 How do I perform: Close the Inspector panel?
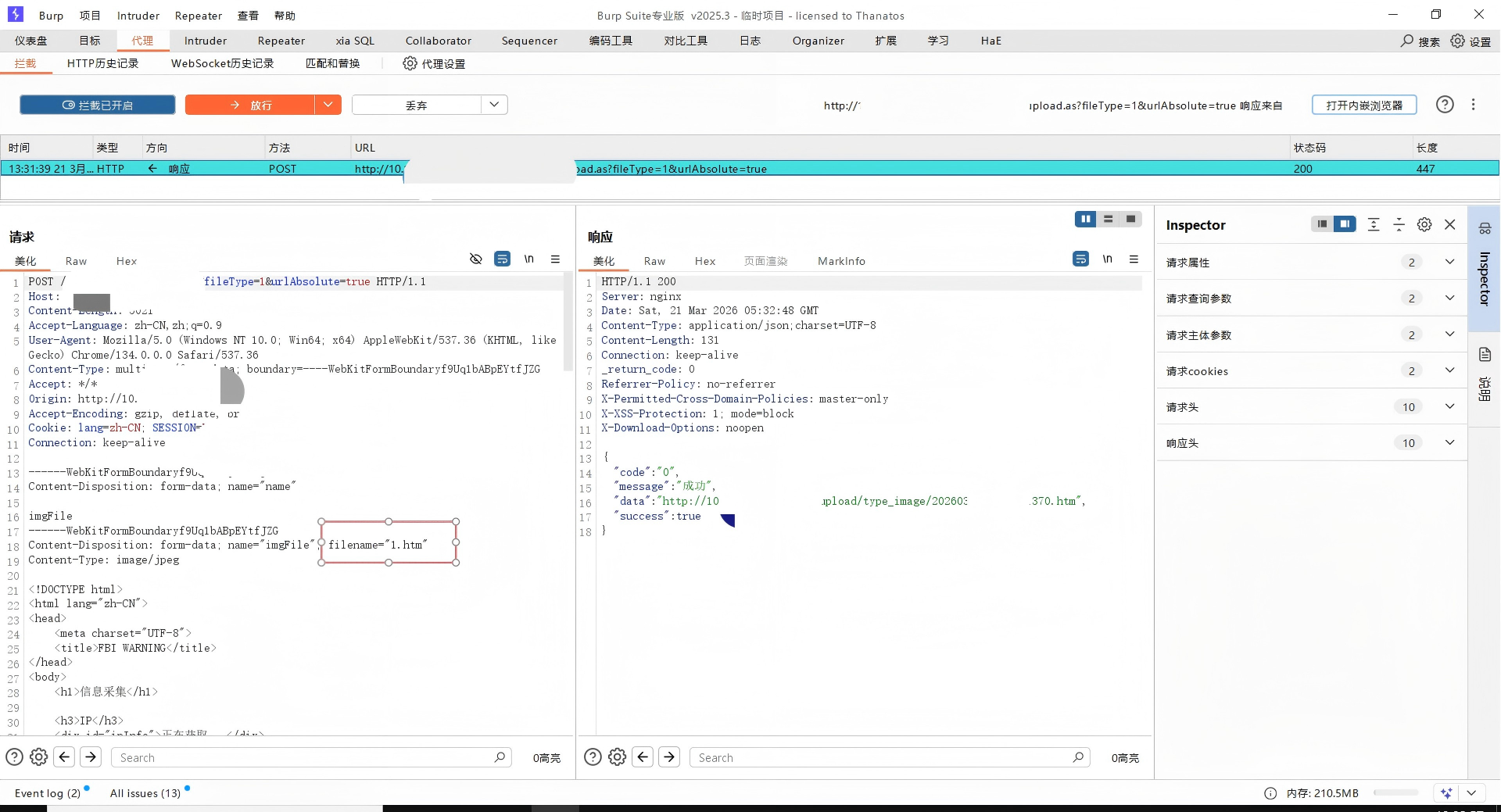pyautogui.click(x=1450, y=224)
